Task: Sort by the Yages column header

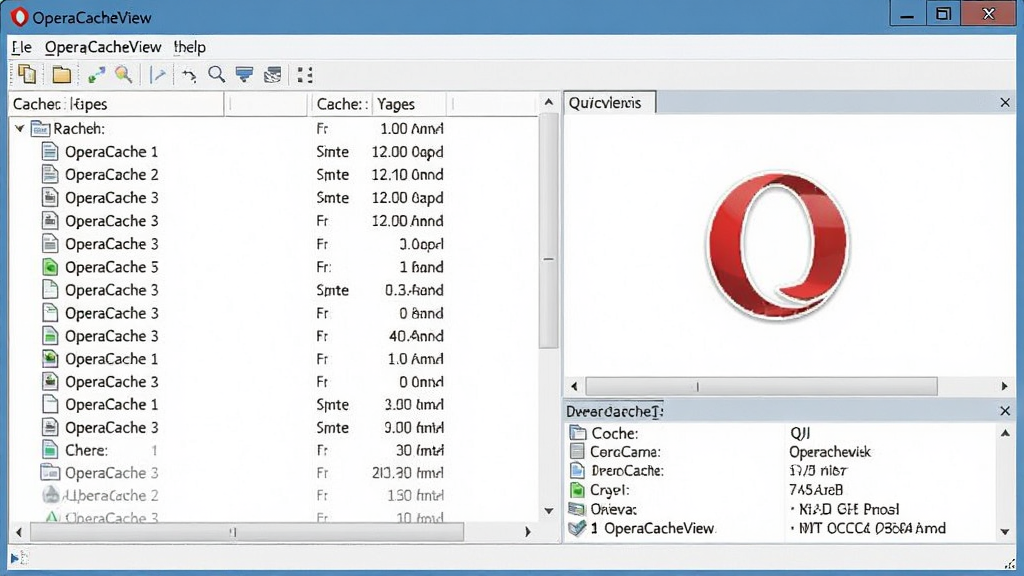Action: point(409,104)
